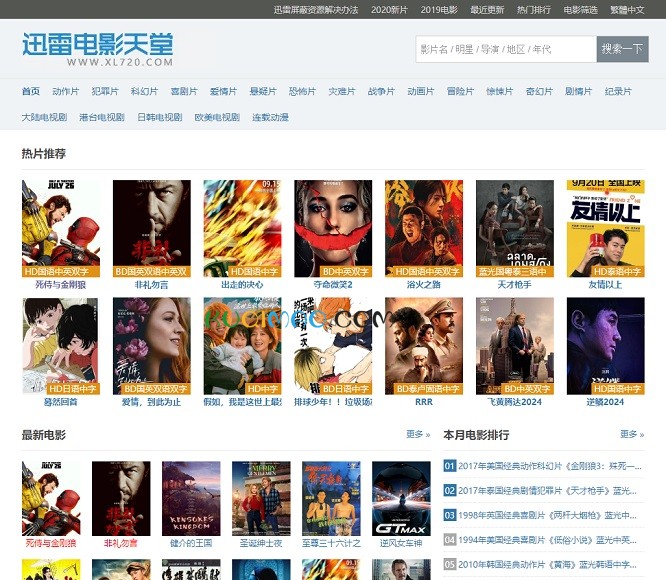Screen dimensions: 666x580
Task: Open the 至尊三十六计之 thumbnail
Action: (x=331, y=498)
